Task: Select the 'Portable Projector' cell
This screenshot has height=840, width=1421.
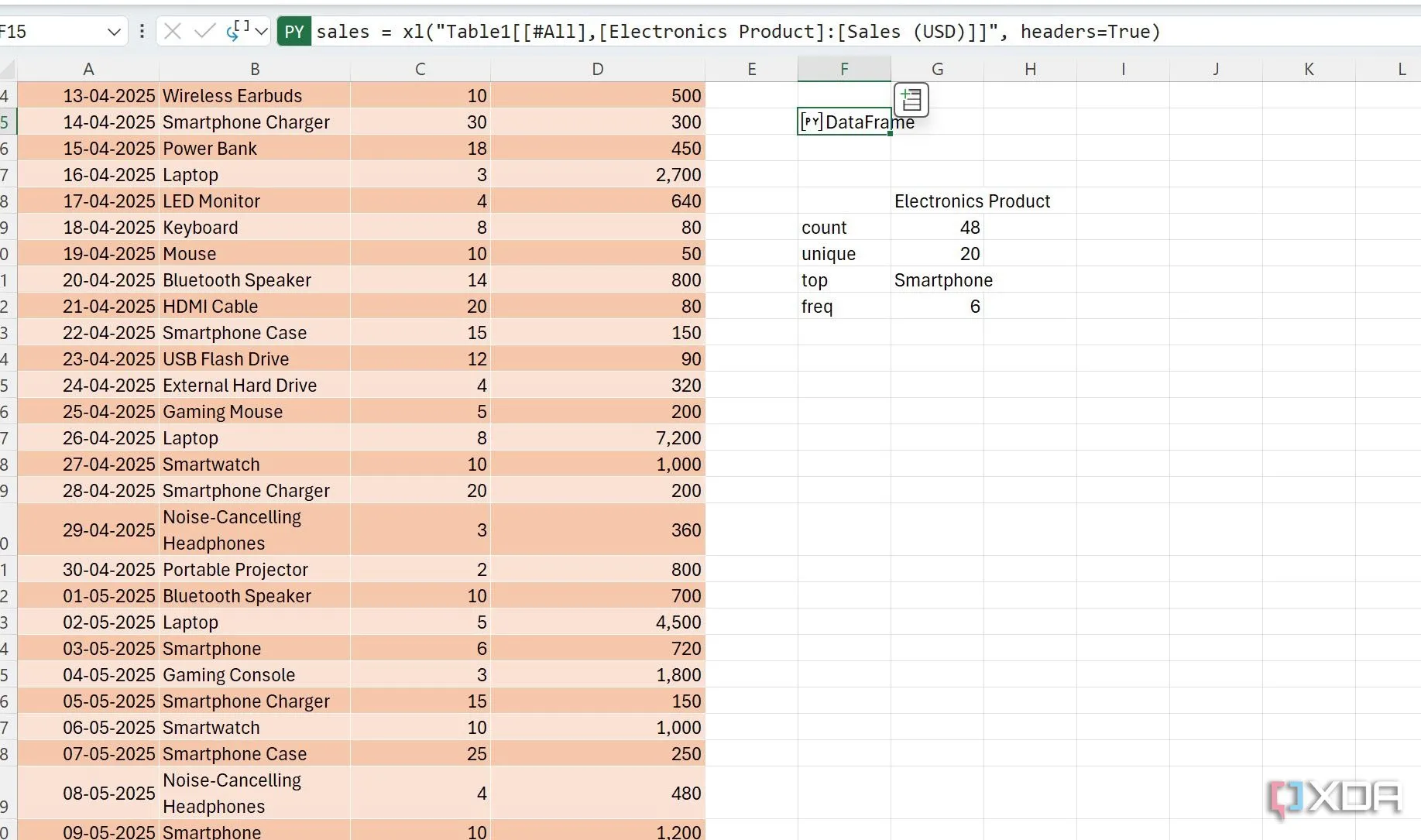Action: coord(255,570)
